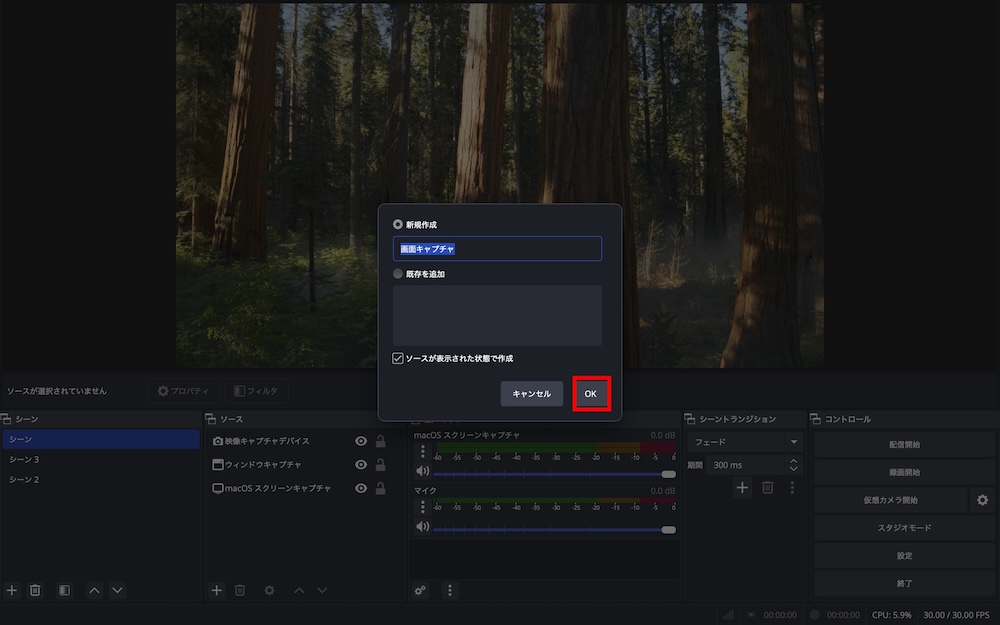Add a new scene with the plus icon
The width and height of the screenshot is (1000, 625).
(11, 591)
